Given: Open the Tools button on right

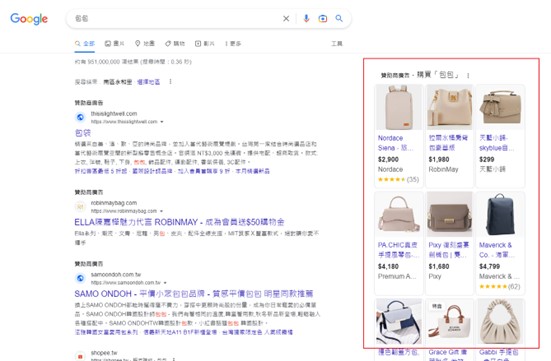Looking at the screenshot, I should tap(337, 44).
